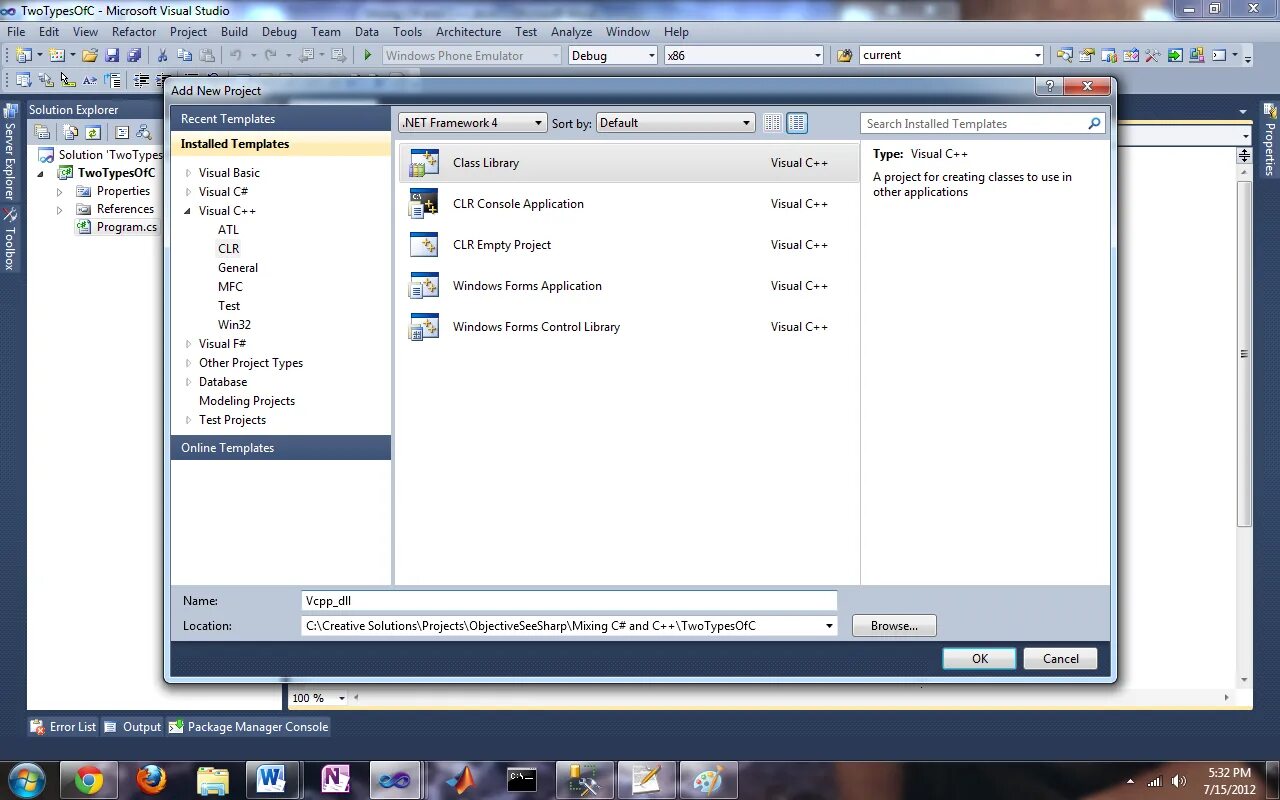Click the OK button
1280x800 pixels.
point(980,658)
